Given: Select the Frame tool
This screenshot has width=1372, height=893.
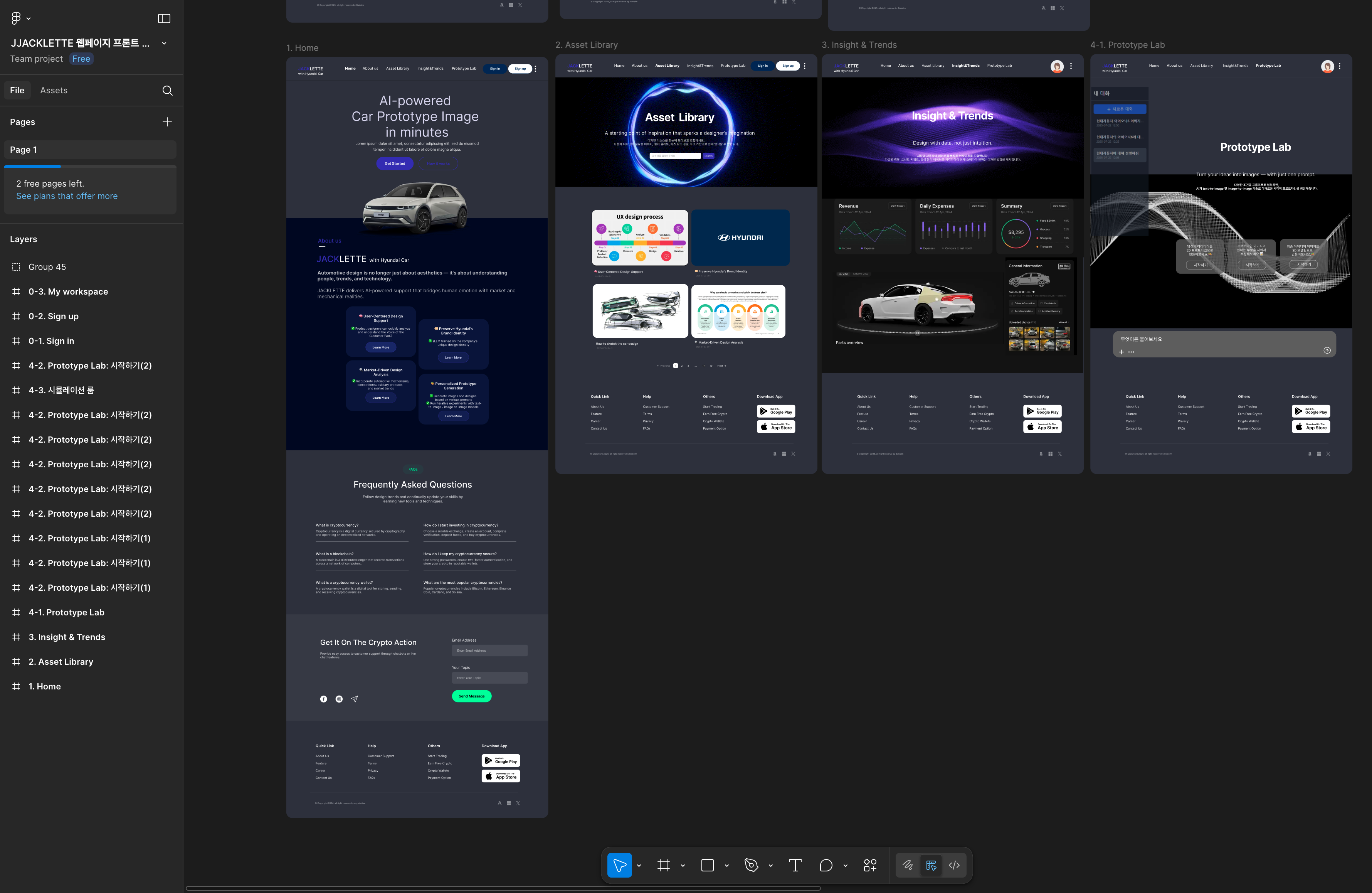Looking at the screenshot, I should (x=664, y=865).
